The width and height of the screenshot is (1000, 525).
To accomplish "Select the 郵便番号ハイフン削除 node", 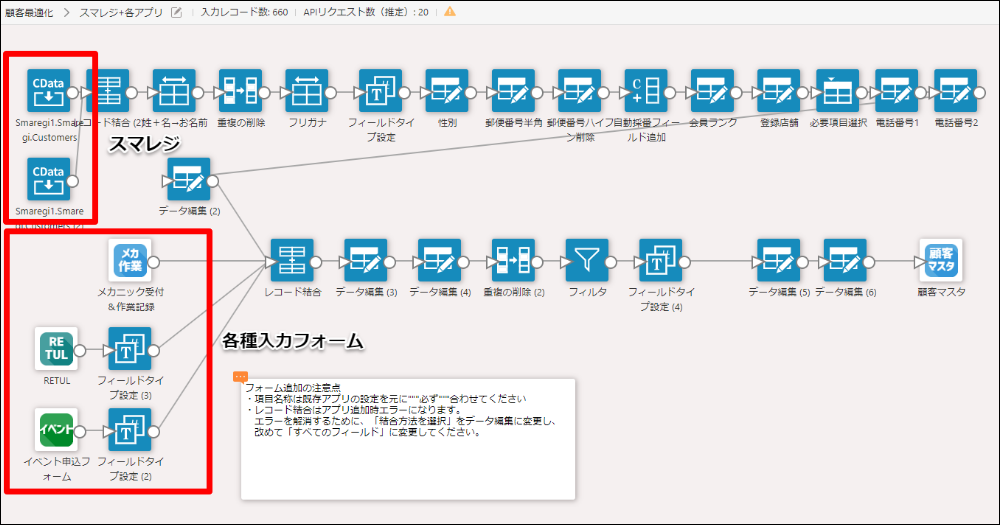I will pos(579,91).
